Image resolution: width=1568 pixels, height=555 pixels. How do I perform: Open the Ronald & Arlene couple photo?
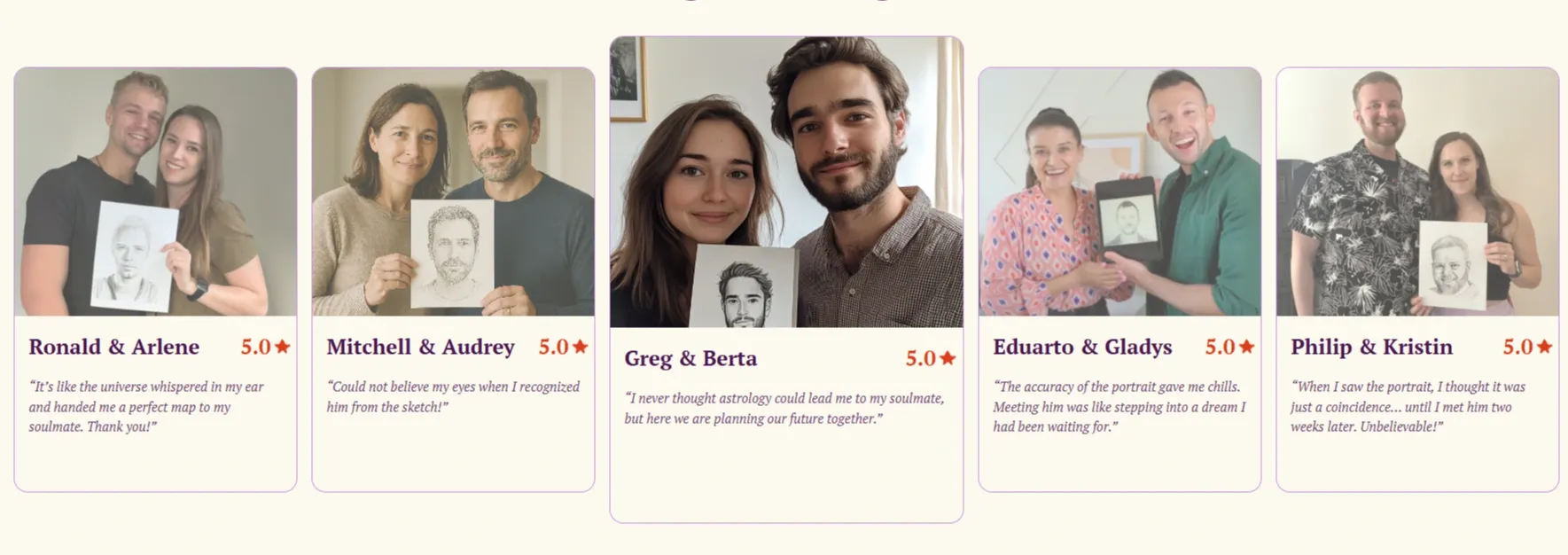(x=155, y=192)
